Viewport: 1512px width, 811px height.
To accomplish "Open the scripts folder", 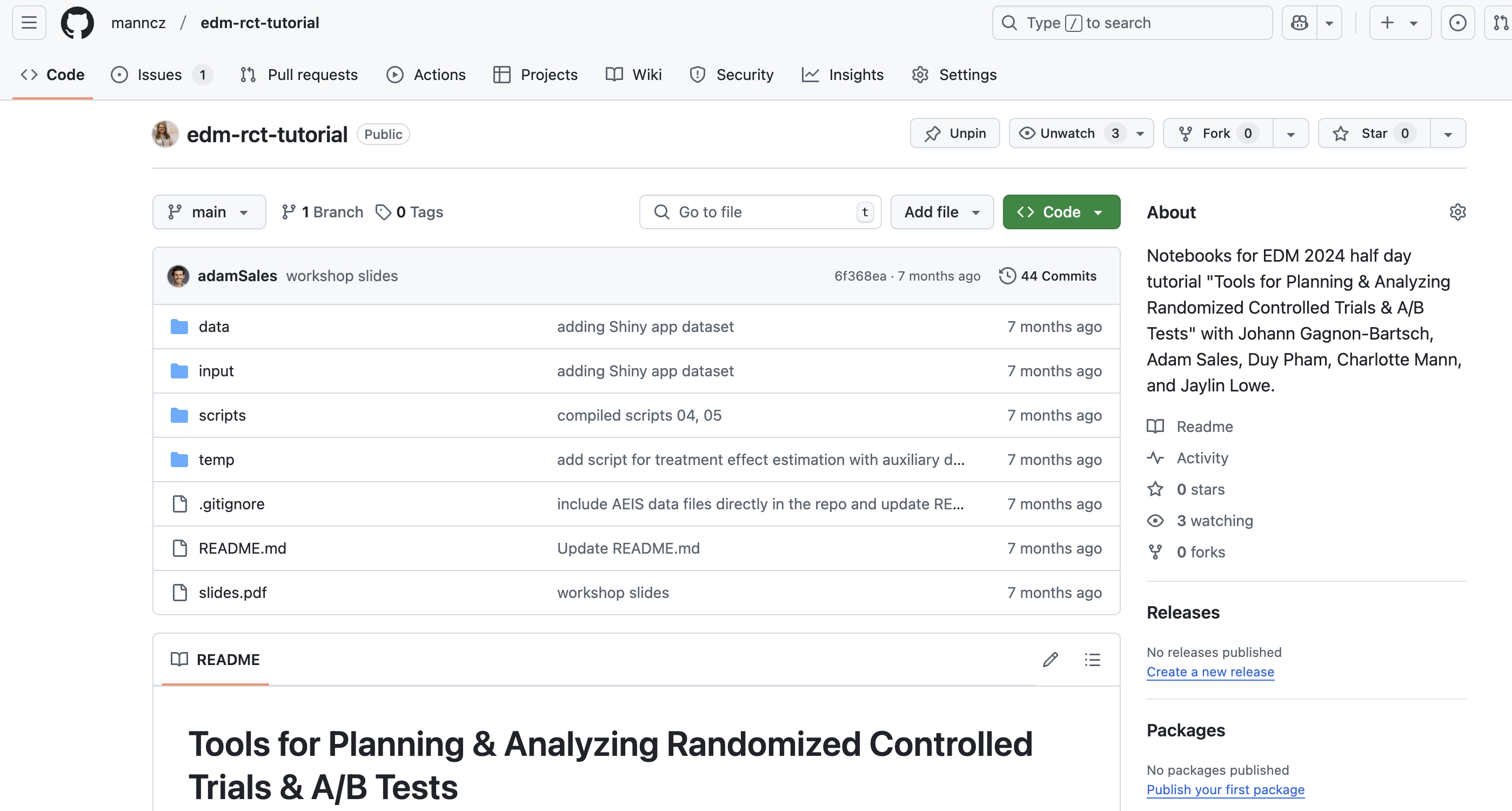I will coord(222,415).
